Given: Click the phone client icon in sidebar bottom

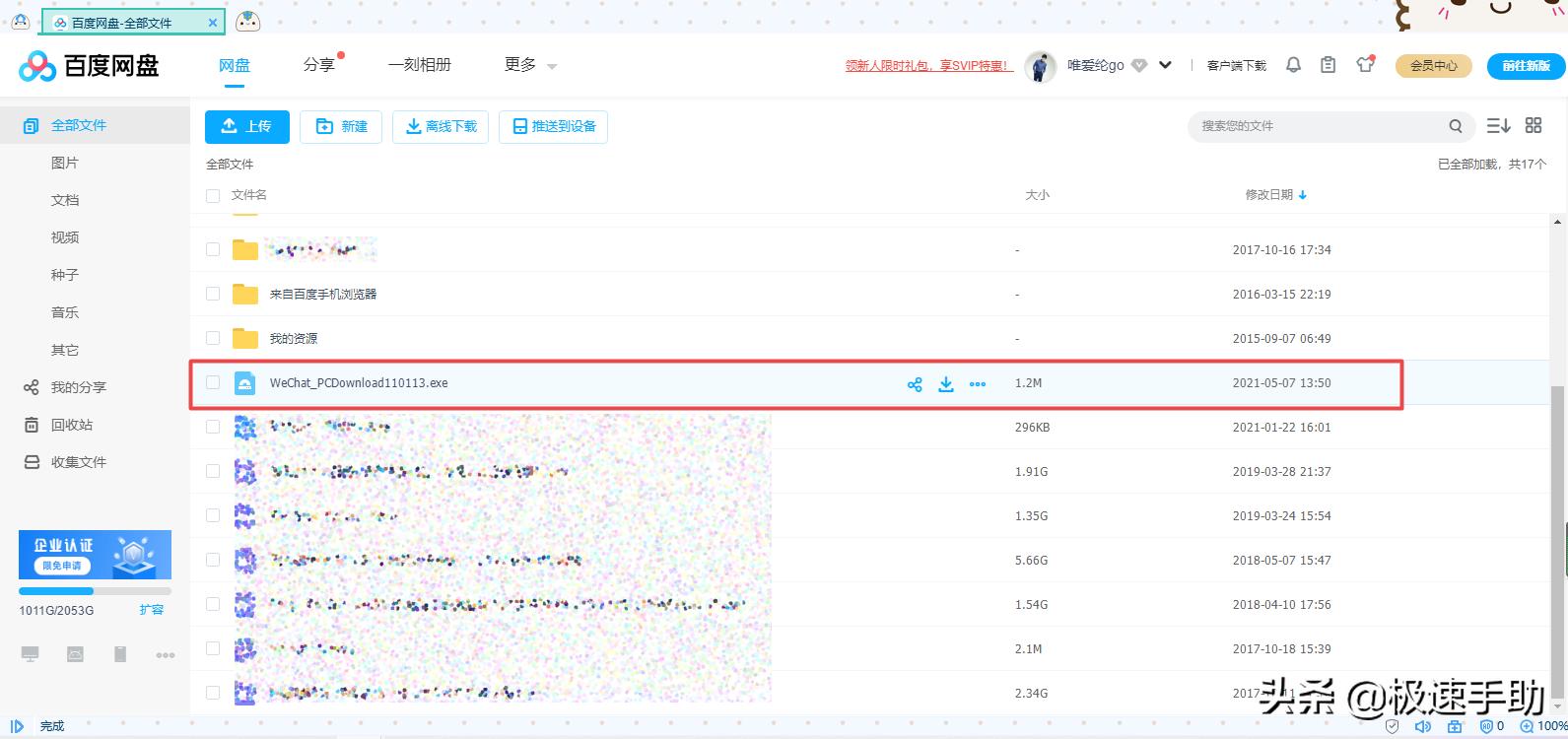Looking at the screenshot, I should pyautogui.click(x=120, y=654).
